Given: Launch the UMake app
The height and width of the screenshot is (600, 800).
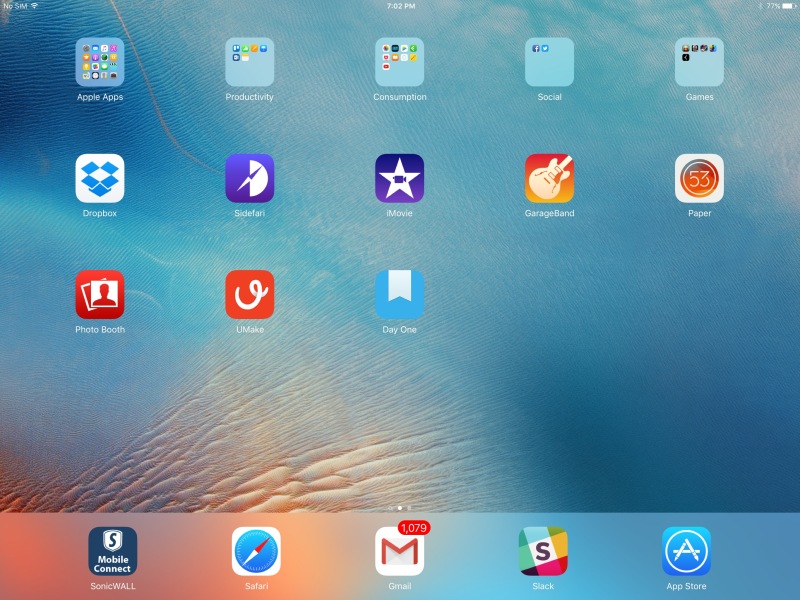Looking at the screenshot, I should (x=249, y=294).
